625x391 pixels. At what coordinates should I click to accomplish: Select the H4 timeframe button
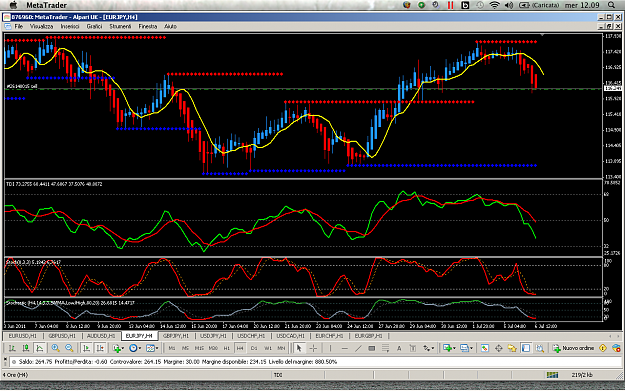240,348
